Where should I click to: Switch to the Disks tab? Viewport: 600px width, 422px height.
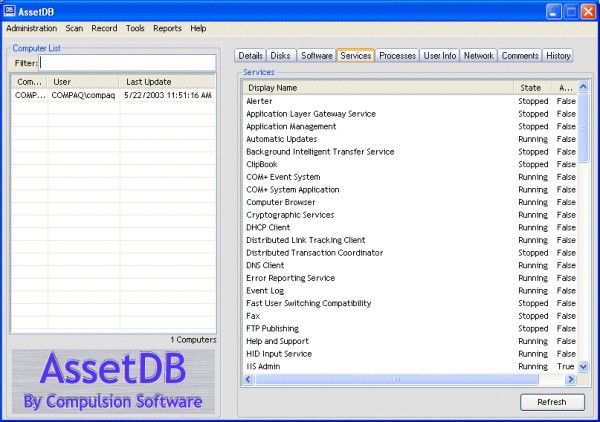coord(280,55)
